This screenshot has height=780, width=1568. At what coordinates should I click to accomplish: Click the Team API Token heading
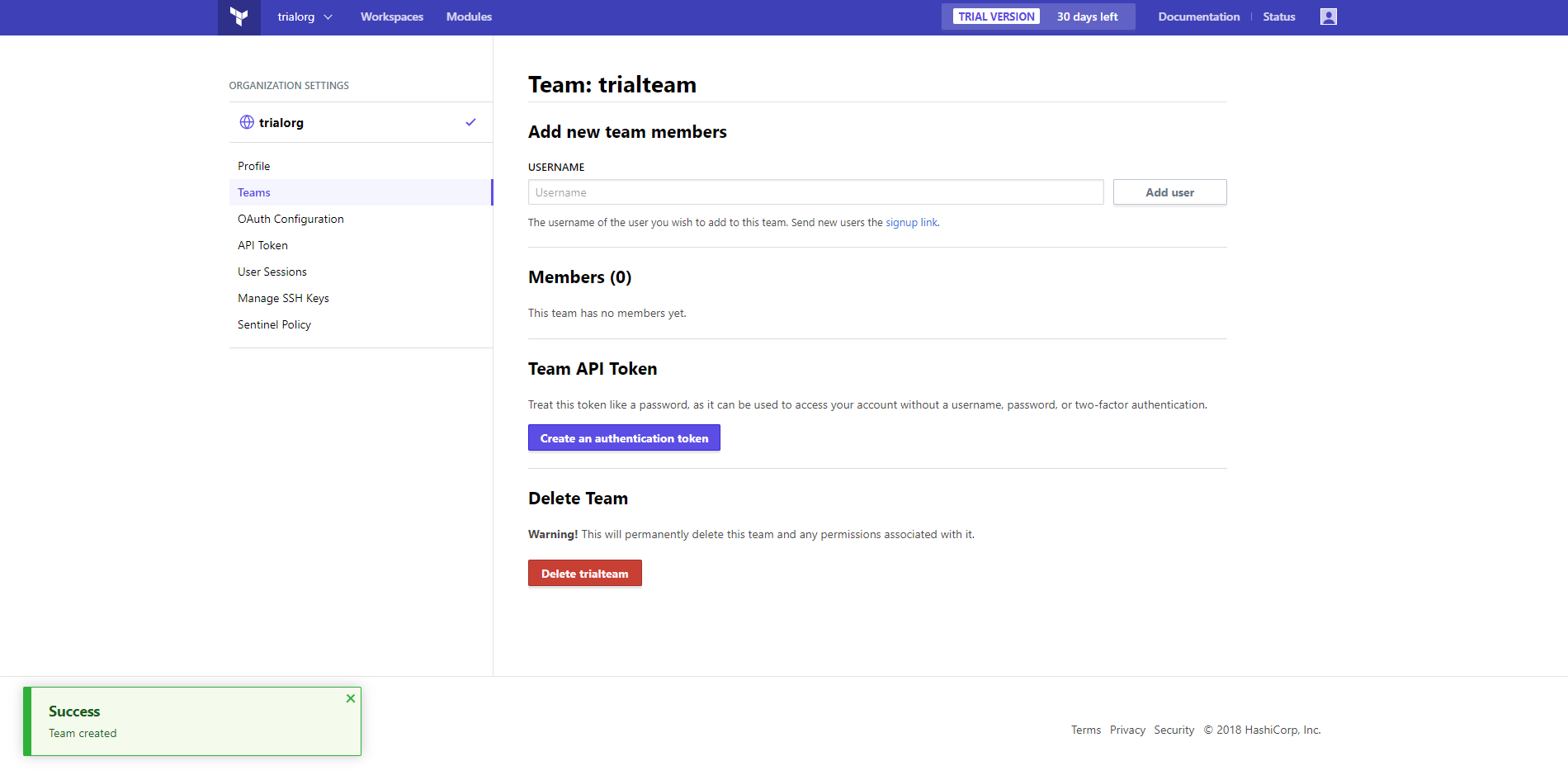point(593,369)
